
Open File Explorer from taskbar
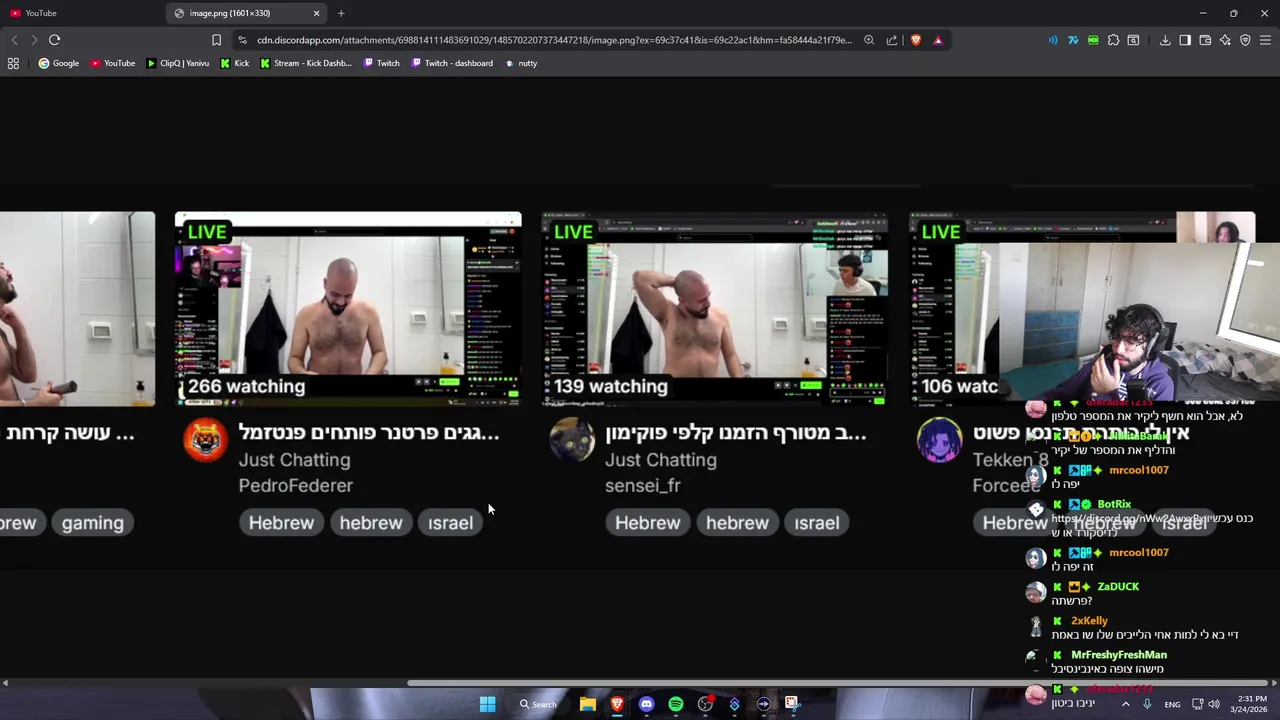click(x=588, y=704)
